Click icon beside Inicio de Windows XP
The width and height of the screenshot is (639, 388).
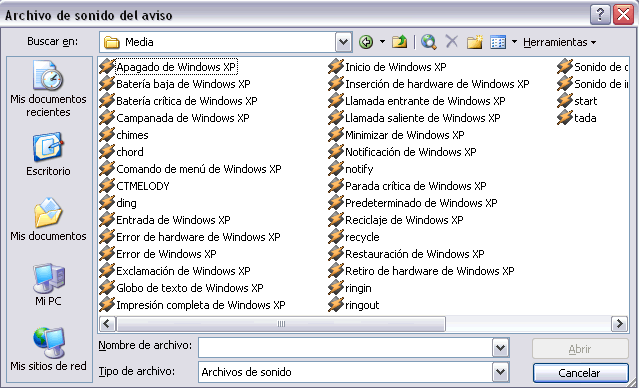click(x=336, y=67)
